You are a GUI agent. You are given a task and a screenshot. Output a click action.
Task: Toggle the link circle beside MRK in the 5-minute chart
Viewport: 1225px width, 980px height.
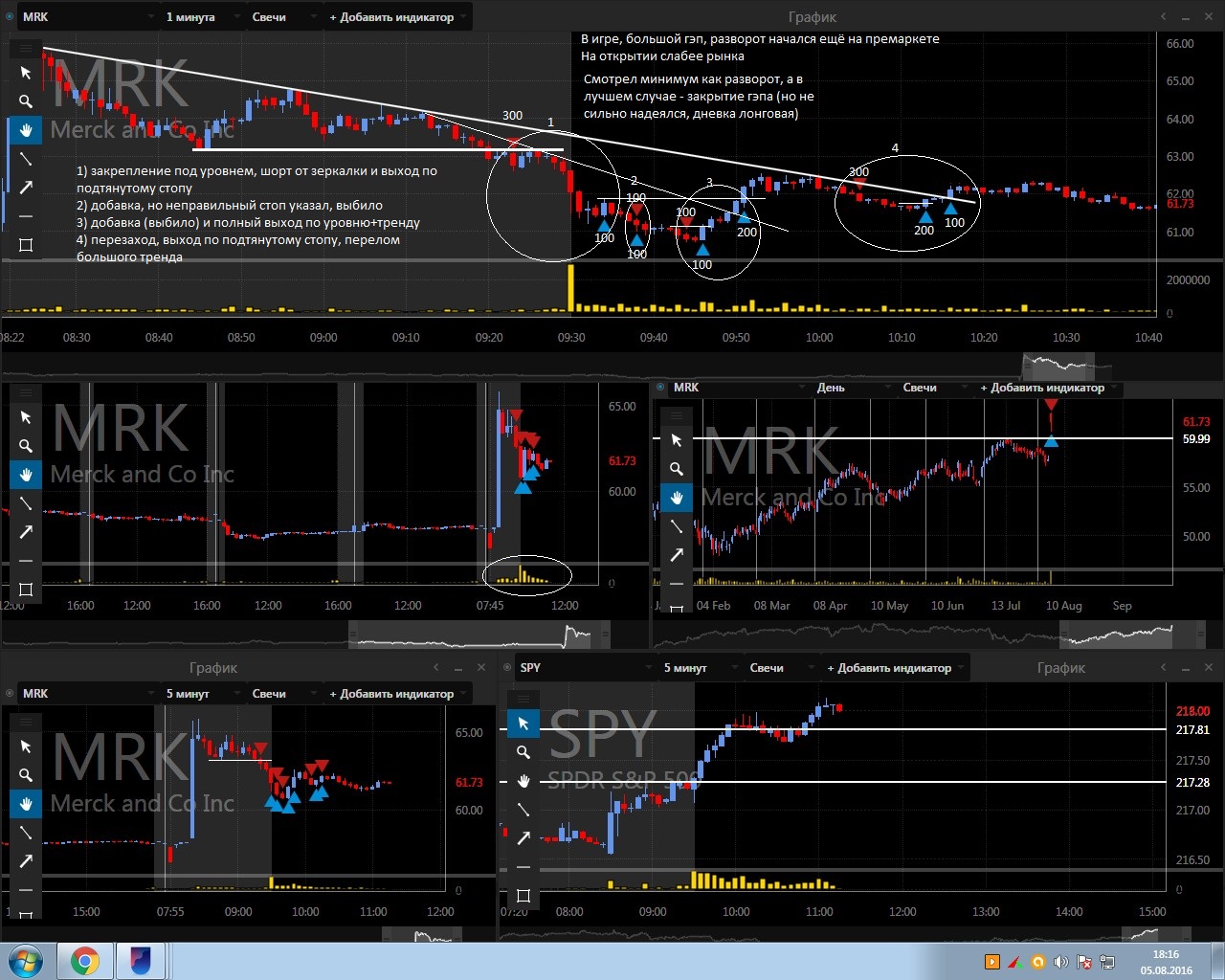(x=10, y=694)
